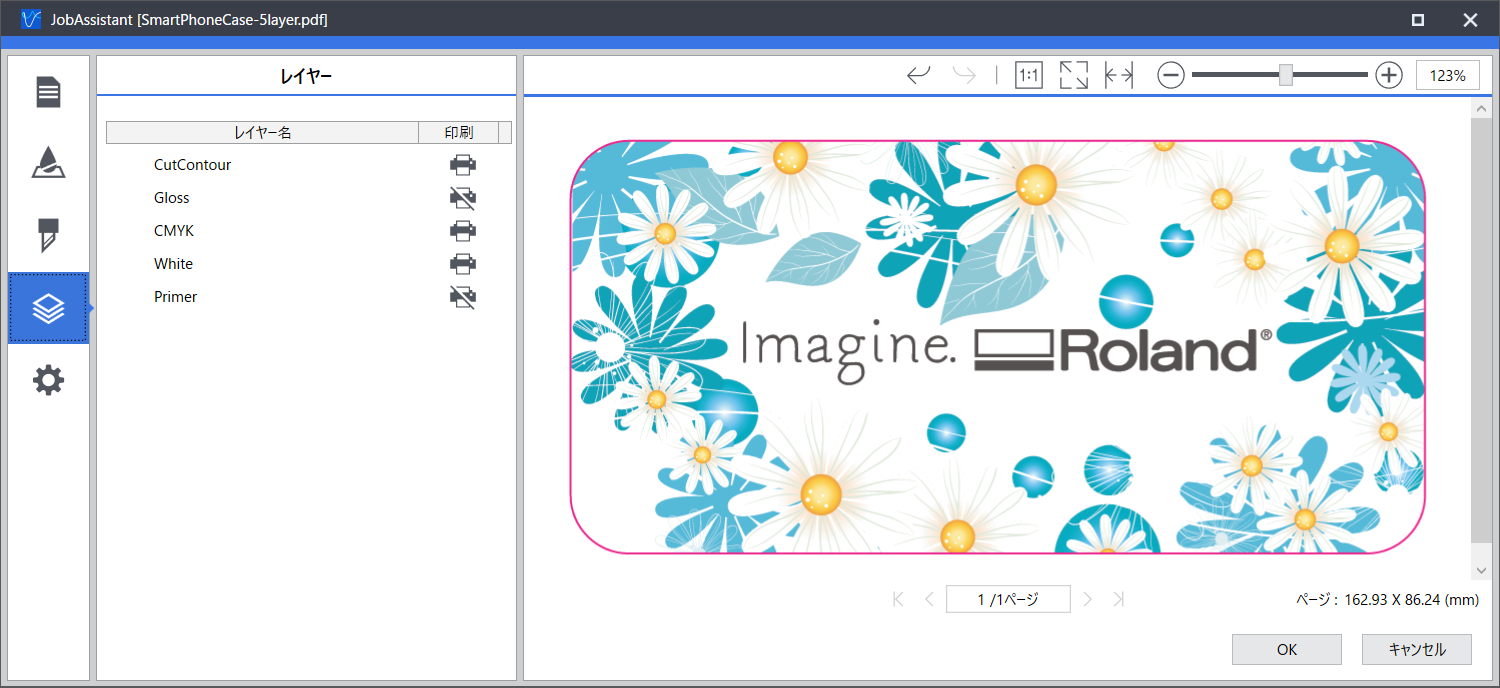Click the zoom slider handle
The height and width of the screenshot is (688, 1500).
click(1286, 75)
